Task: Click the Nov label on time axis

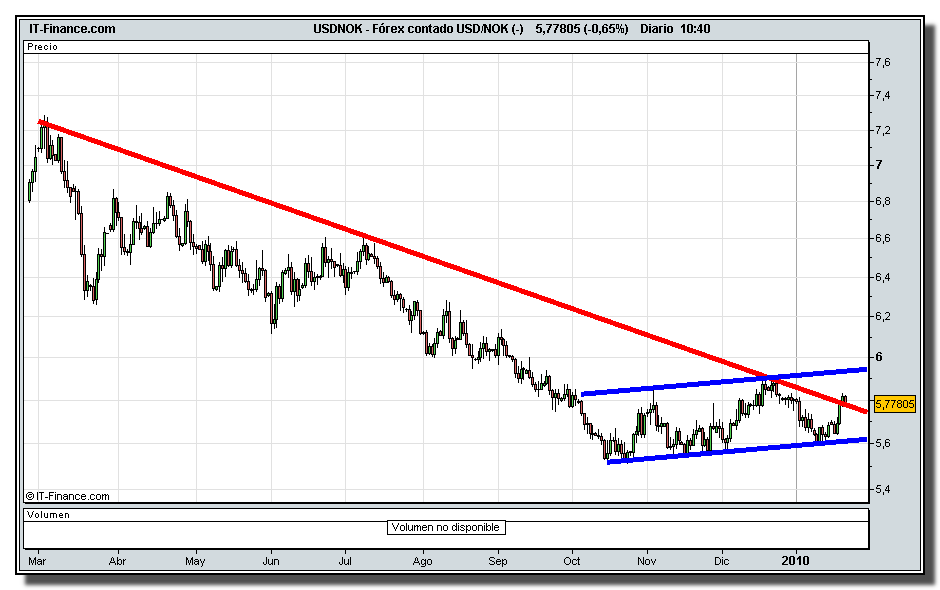Action: (646, 561)
